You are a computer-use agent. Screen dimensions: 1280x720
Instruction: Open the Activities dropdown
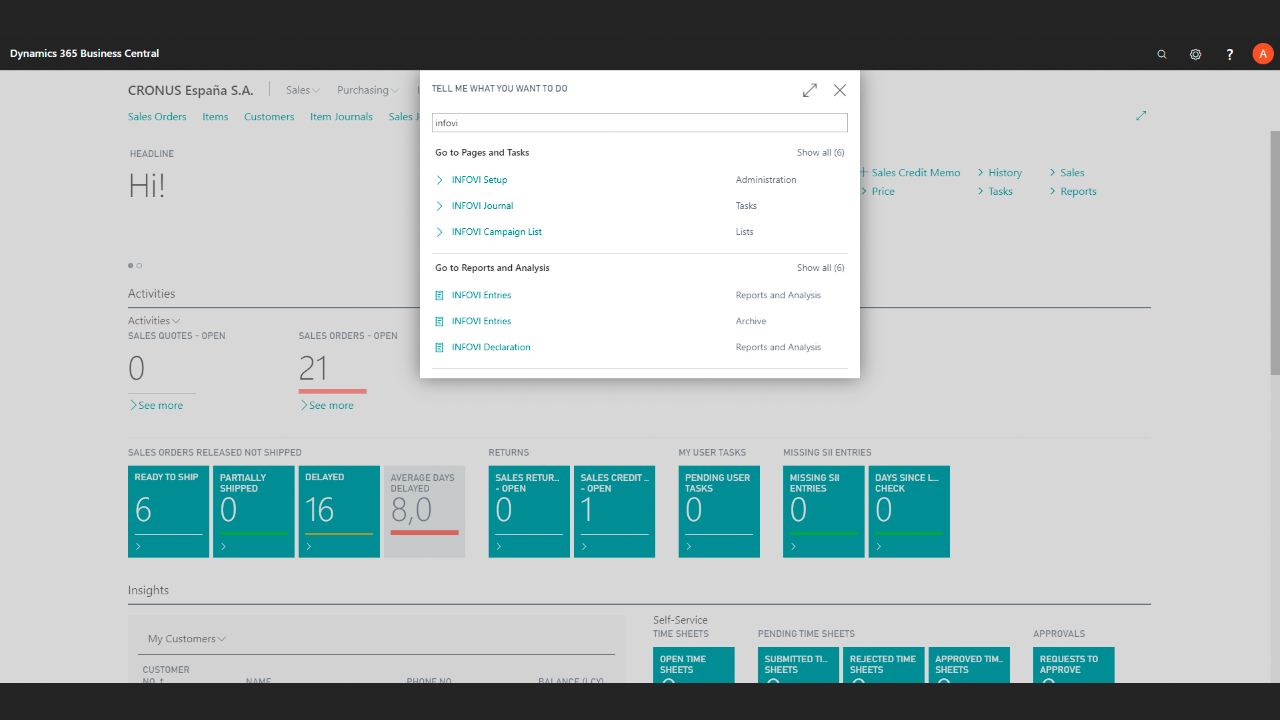point(154,321)
